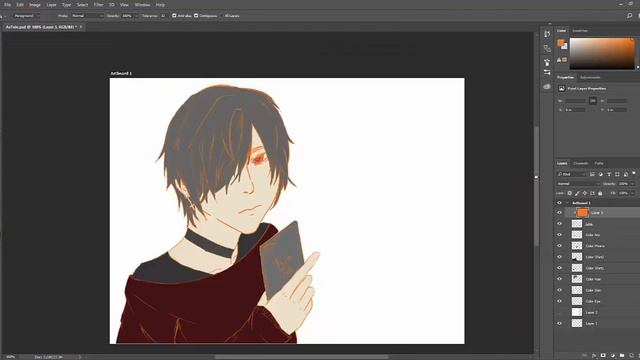Open the Layers panel Opacity dropdown
This screenshot has width=640, height=360.
633,184
